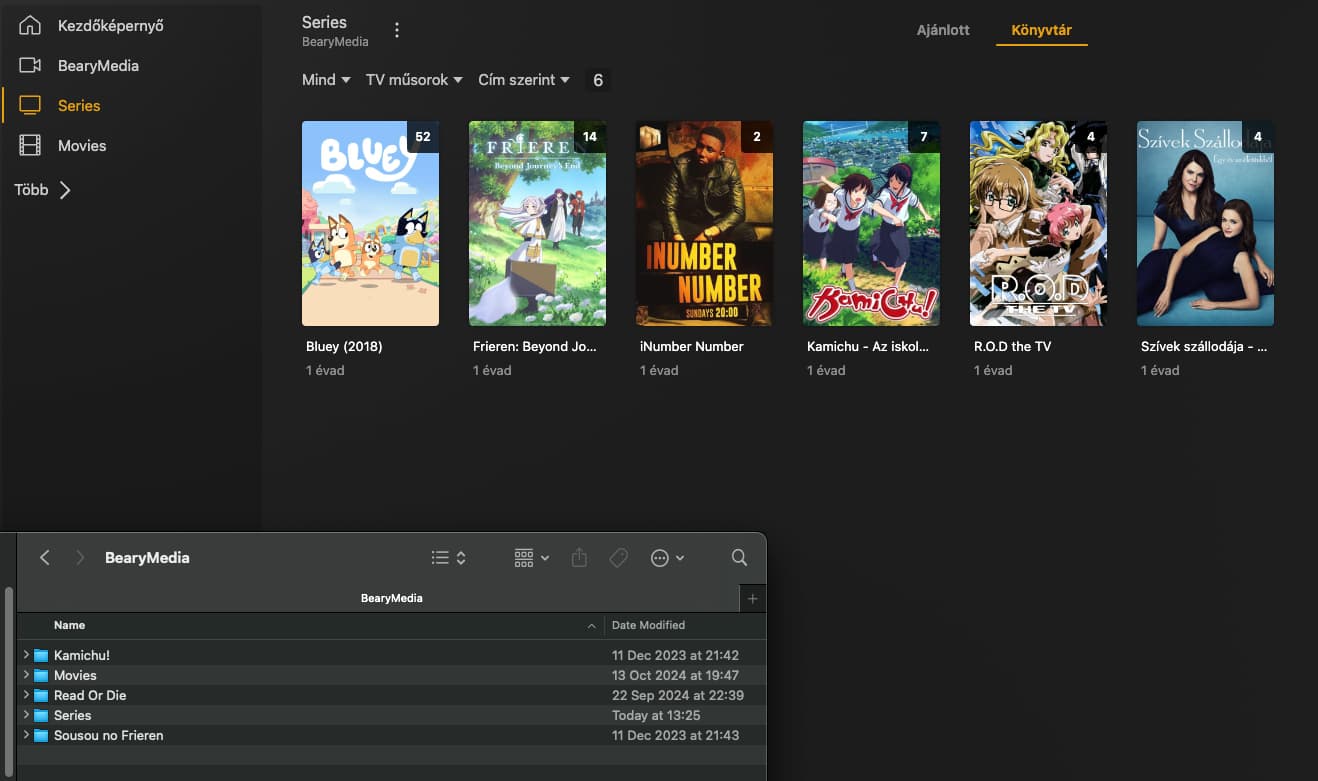Go forward in the Finder window
The width and height of the screenshot is (1318, 781).
(80, 558)
